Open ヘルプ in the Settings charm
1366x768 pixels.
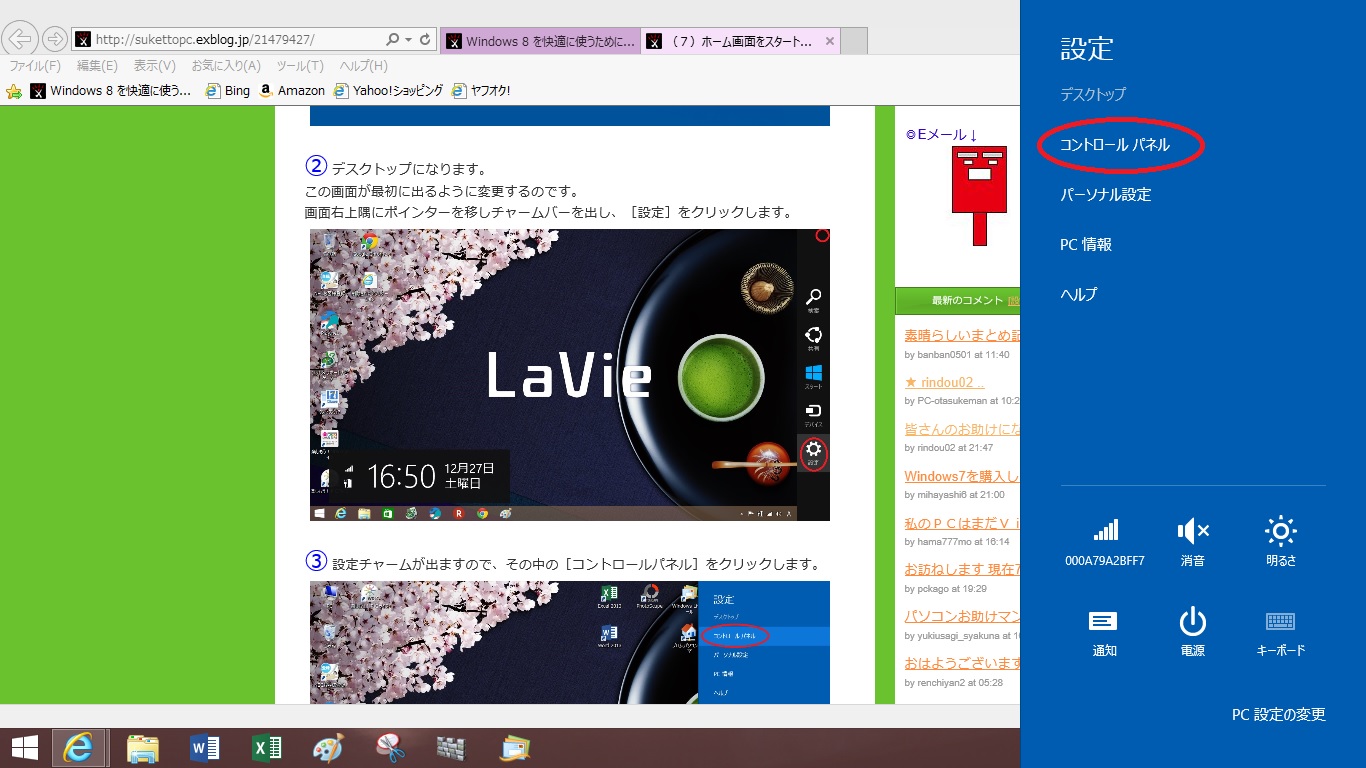1078,294
